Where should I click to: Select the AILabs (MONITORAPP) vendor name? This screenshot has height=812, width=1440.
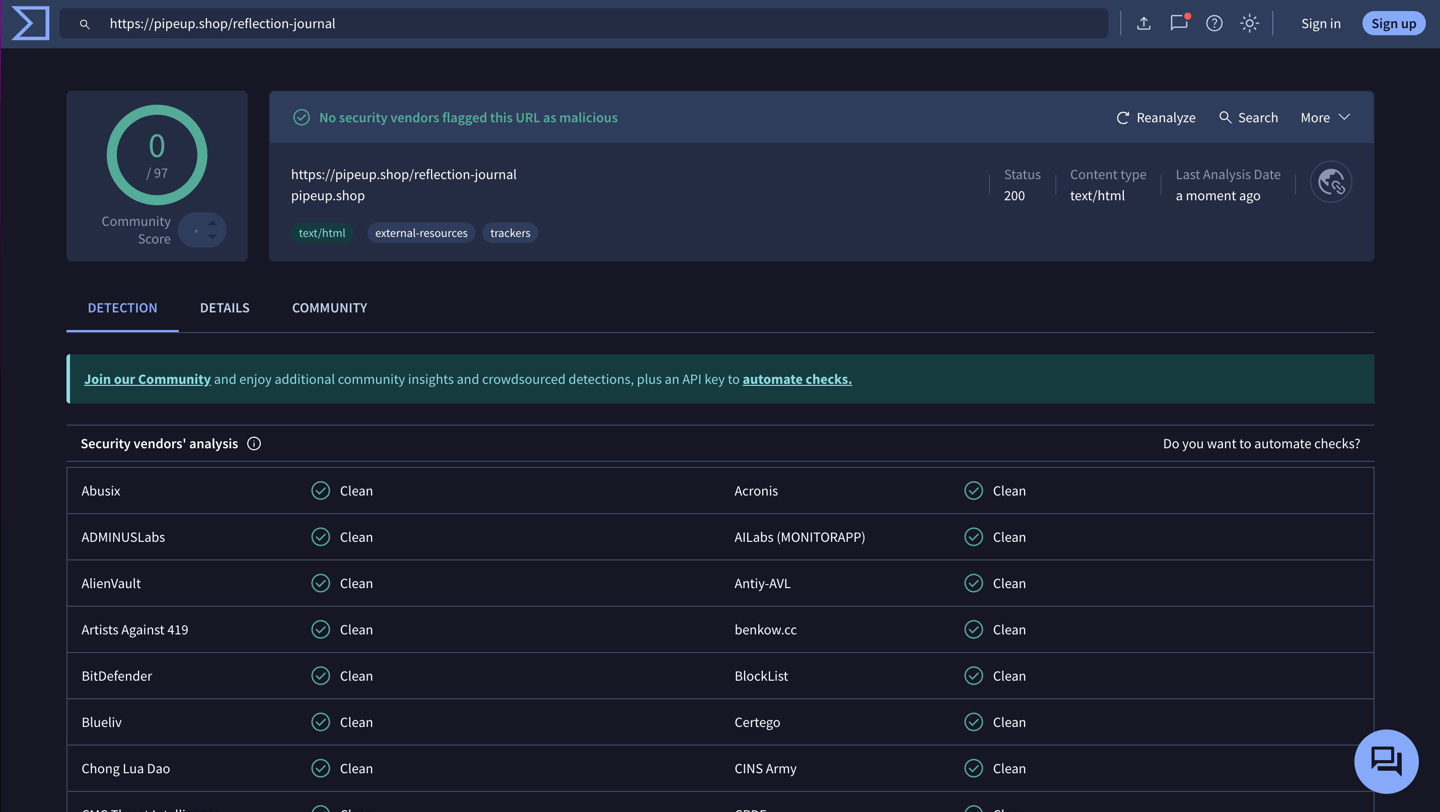tap(800, 537)
